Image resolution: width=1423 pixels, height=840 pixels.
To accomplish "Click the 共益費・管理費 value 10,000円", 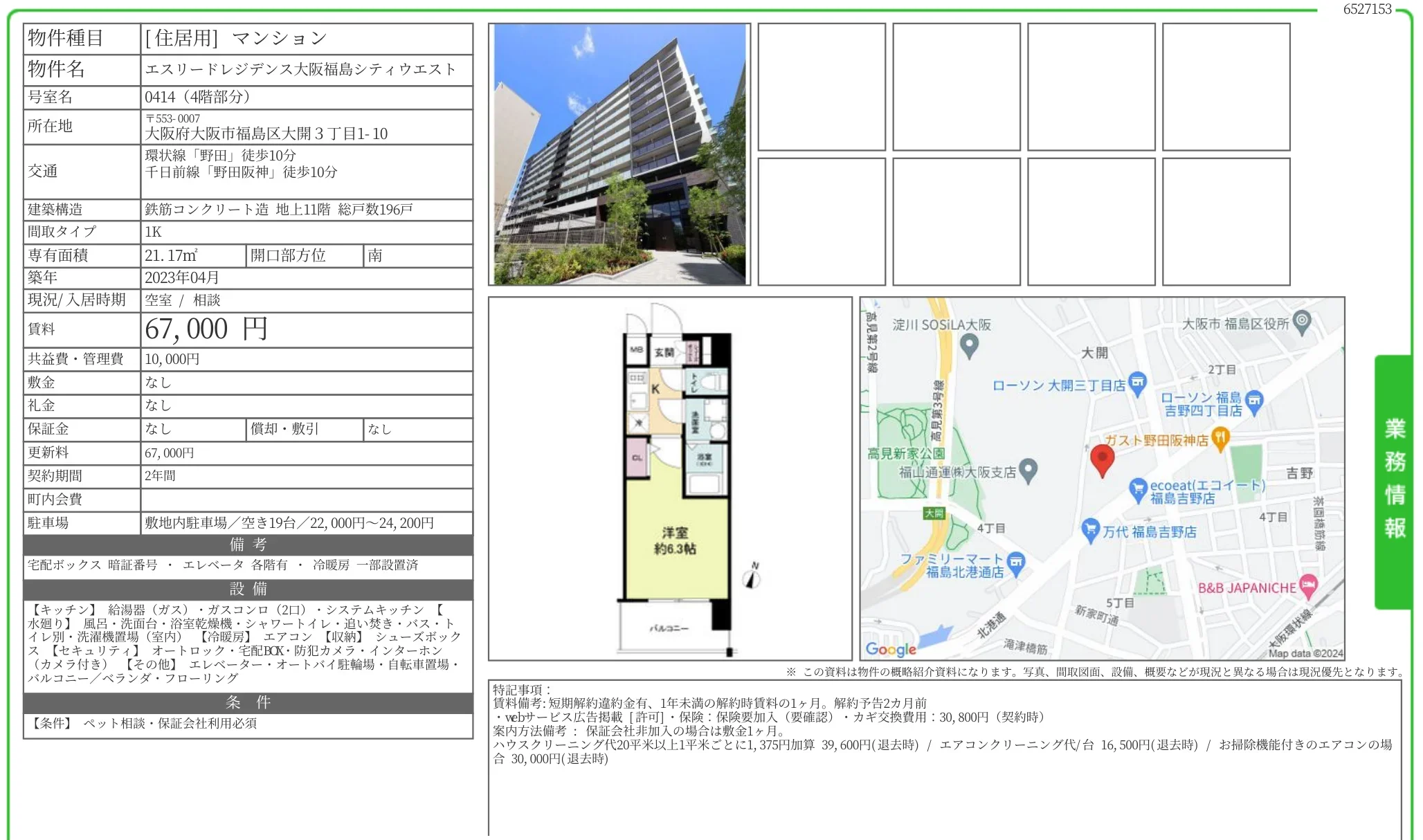I will pyautogui.click(x=172, y=359).
